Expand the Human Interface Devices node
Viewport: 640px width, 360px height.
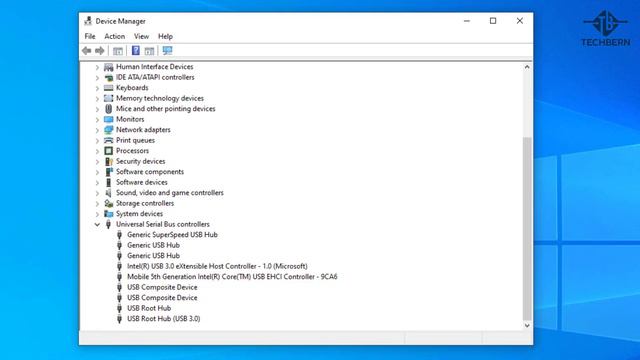tap(97, 67)
